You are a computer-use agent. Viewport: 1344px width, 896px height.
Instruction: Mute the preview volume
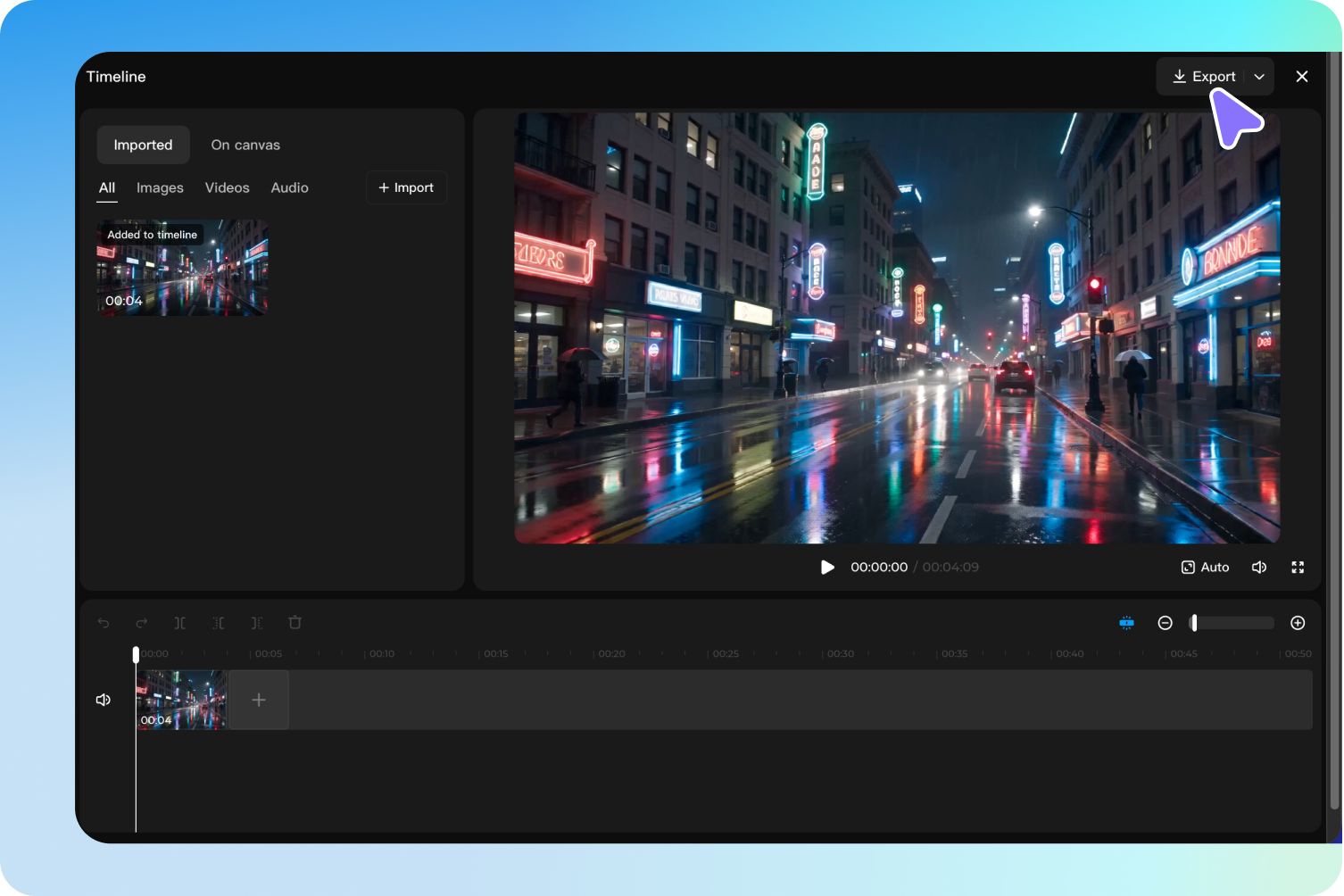pos(1259,568)
